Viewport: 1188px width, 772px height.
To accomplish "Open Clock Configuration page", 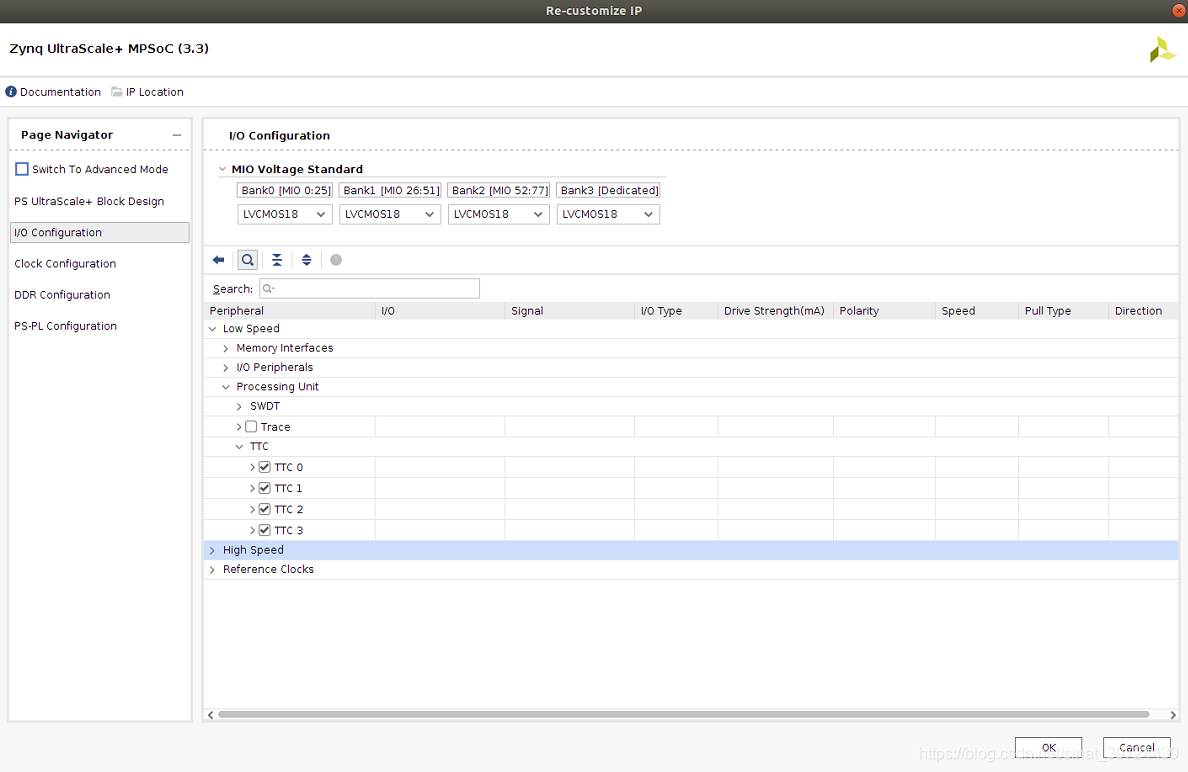I will coord(65,264).
